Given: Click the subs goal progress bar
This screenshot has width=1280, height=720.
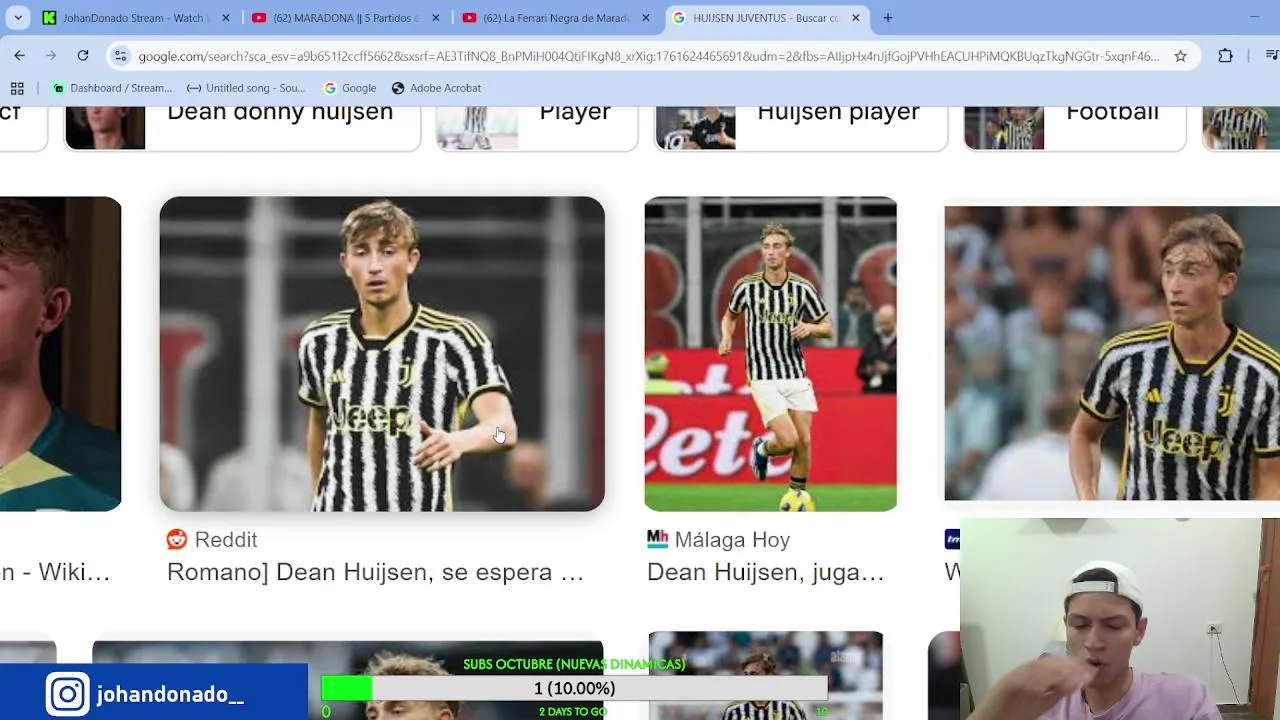Looking at the screenshot, I should 574,688.
